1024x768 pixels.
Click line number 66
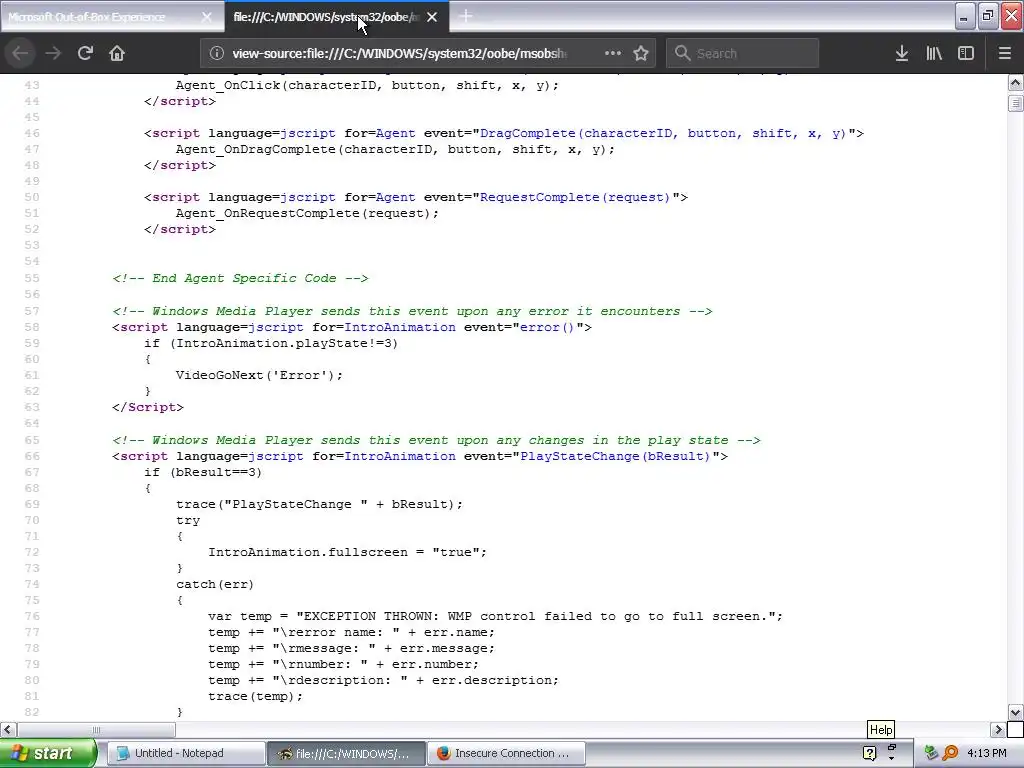31,456
